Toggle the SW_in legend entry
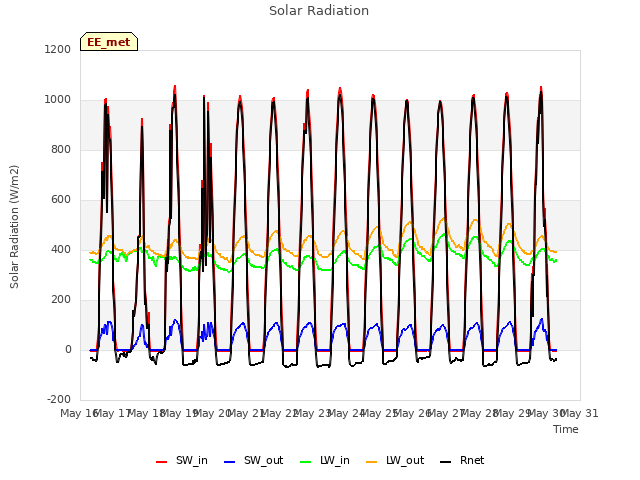Image resolution: width=640 pixels, height=480 pixels. (182, 460)
